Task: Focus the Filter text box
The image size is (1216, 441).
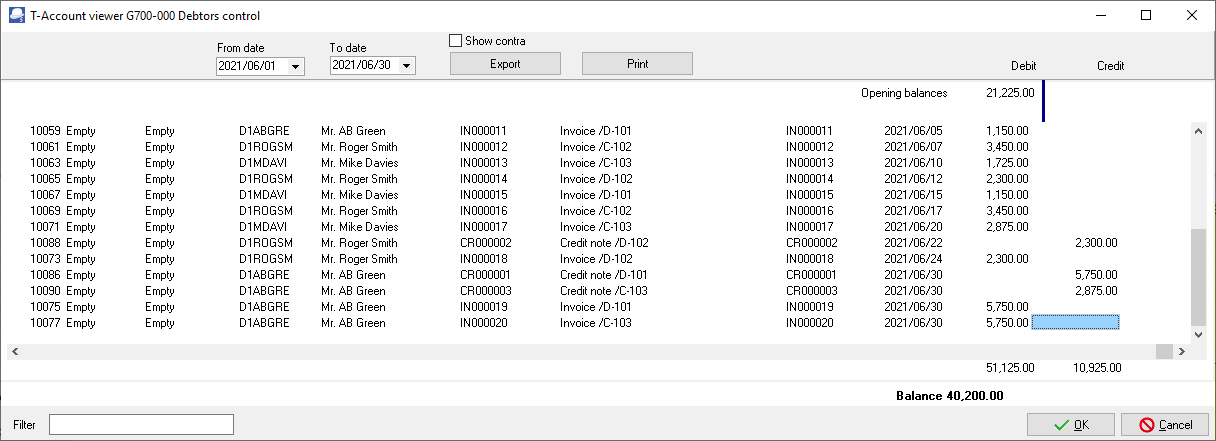Action: [x=141, y=425]
